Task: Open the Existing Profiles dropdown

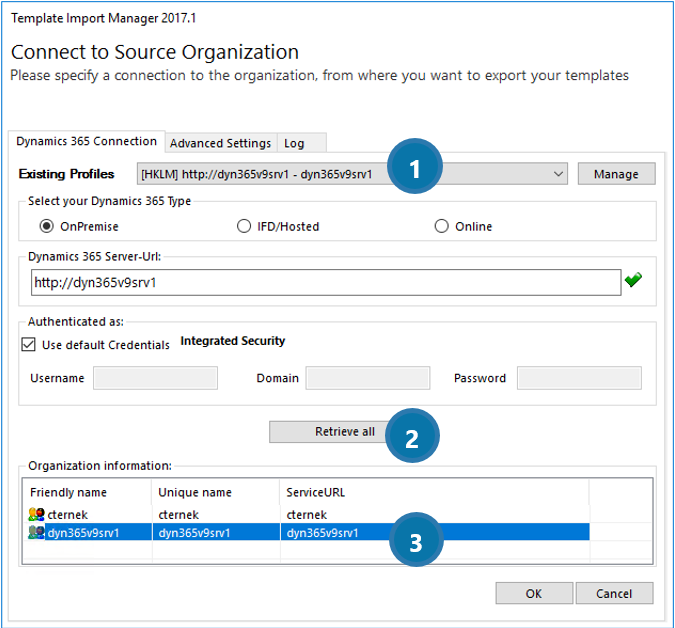Action: (x=352, y=174)
